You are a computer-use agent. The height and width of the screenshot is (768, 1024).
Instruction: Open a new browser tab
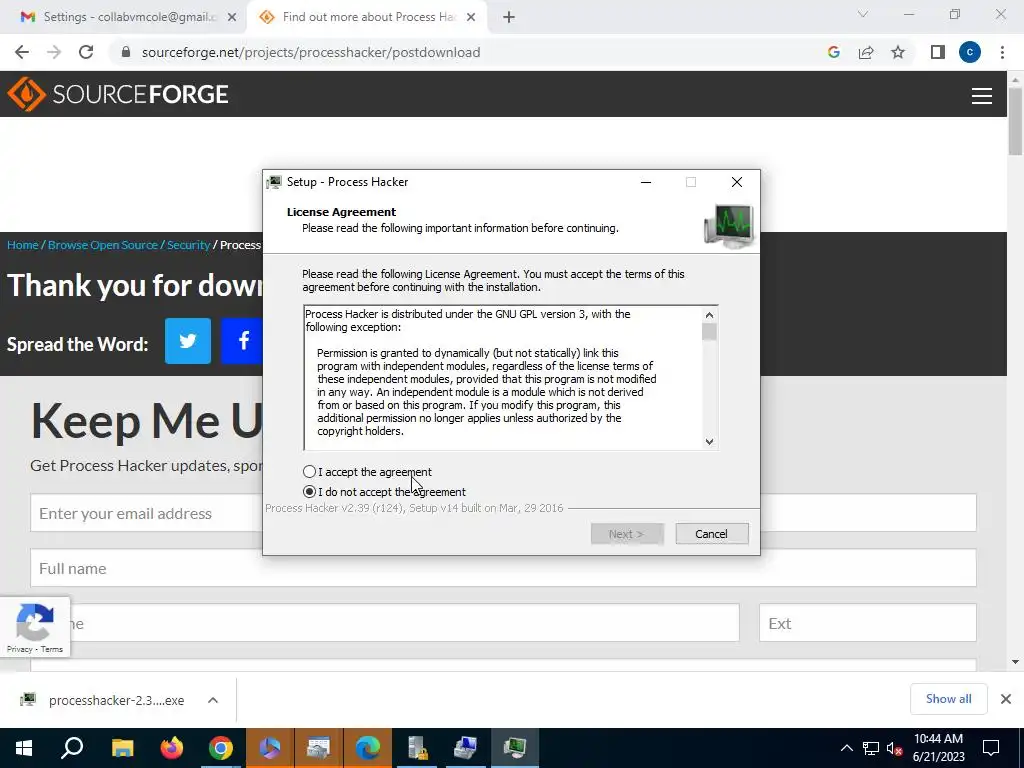[x=509, y=18]
